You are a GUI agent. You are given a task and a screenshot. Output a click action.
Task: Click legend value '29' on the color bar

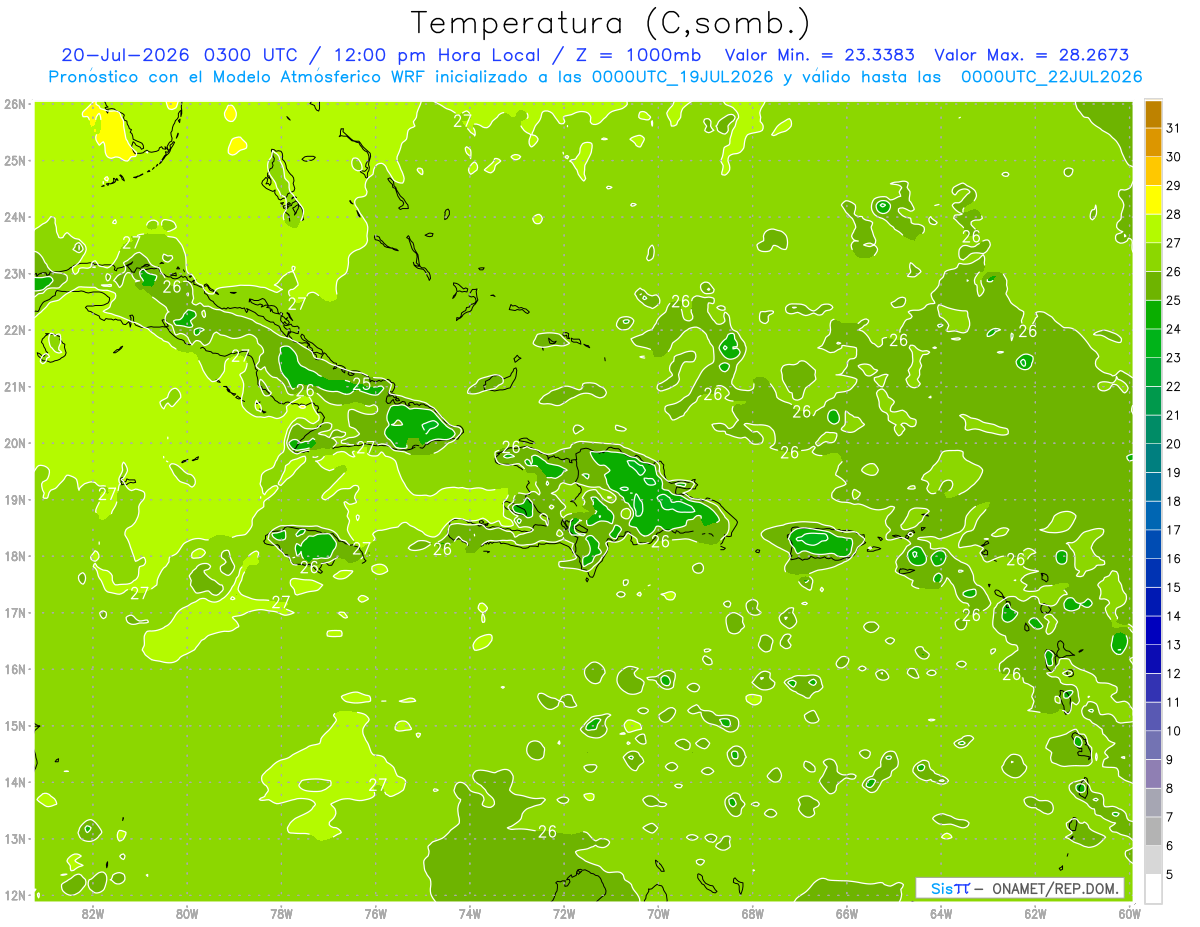coord(1173,185)
